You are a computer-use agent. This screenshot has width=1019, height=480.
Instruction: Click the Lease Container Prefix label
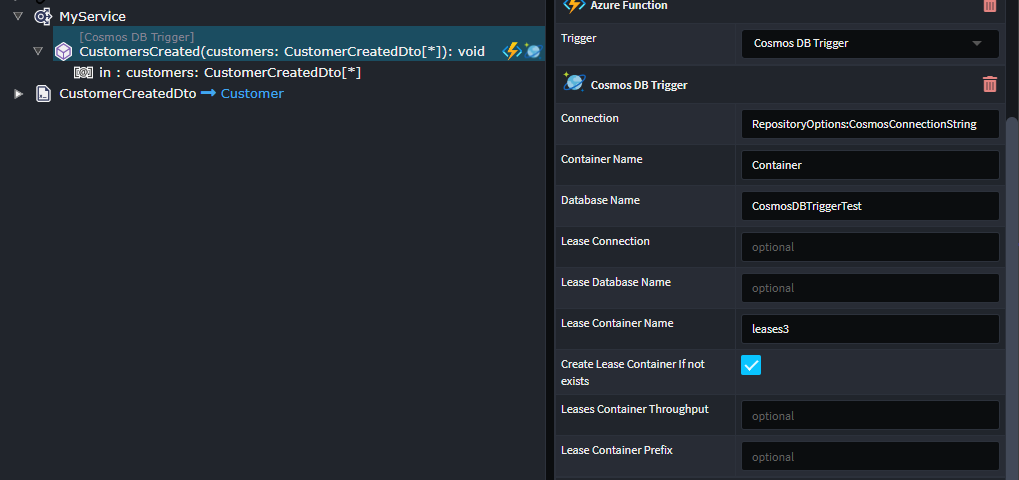tap(616, 450)
